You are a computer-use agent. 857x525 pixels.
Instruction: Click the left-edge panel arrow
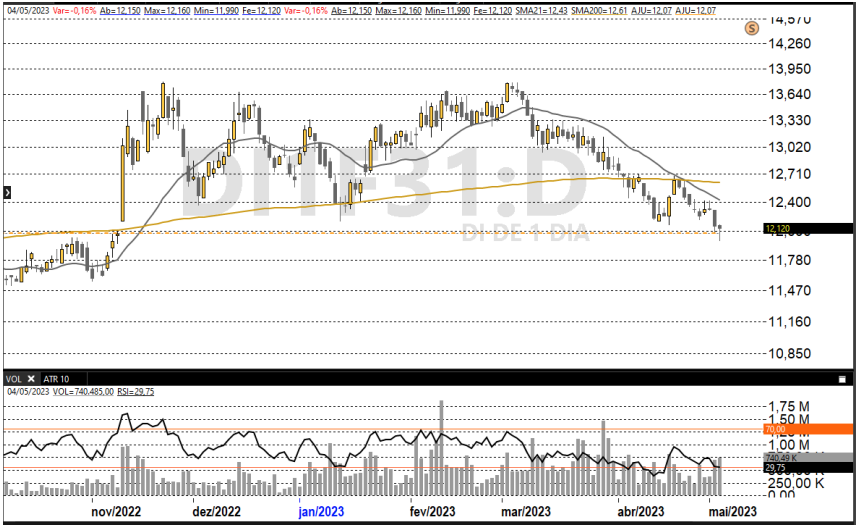coord(7,191)
